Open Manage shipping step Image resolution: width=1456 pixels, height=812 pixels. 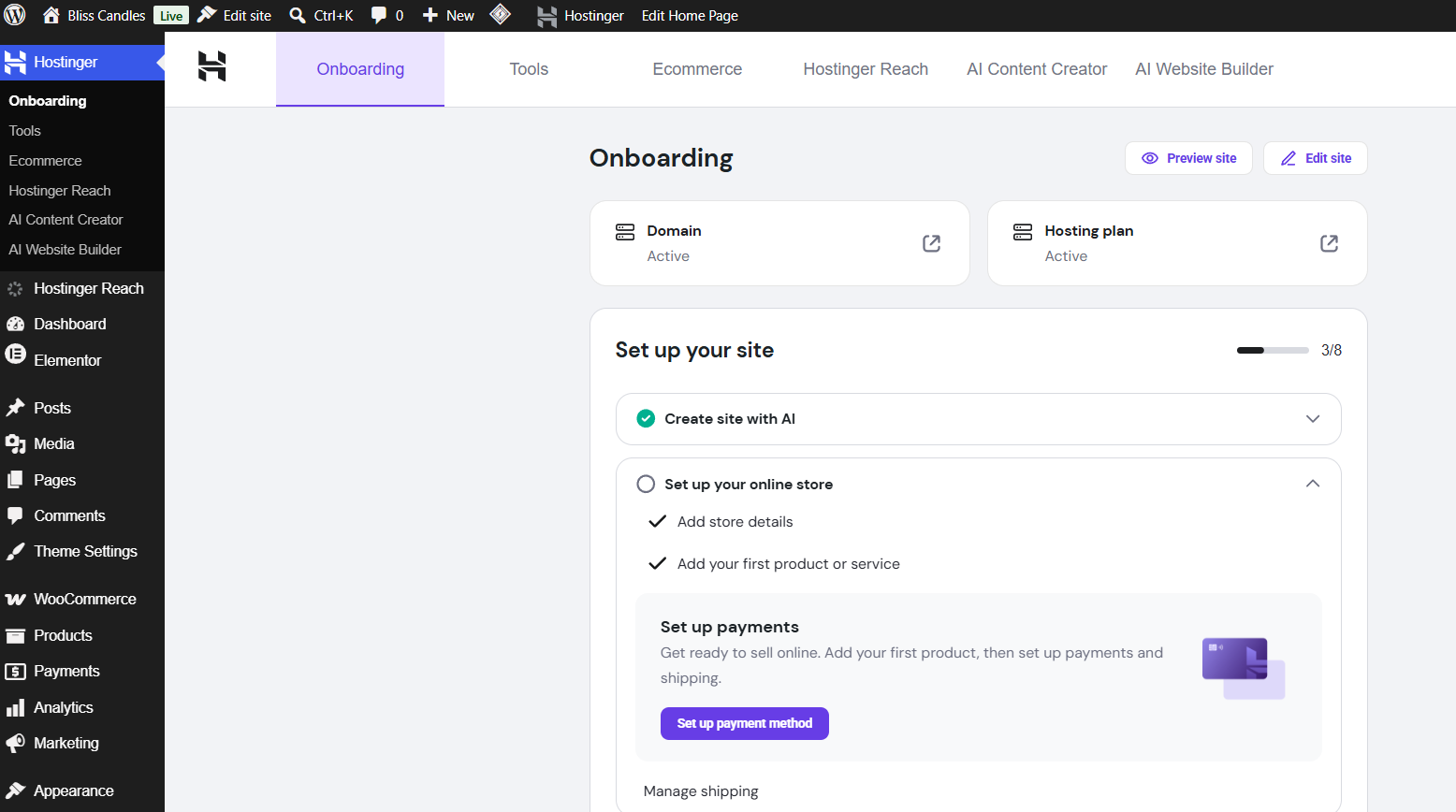701,791
